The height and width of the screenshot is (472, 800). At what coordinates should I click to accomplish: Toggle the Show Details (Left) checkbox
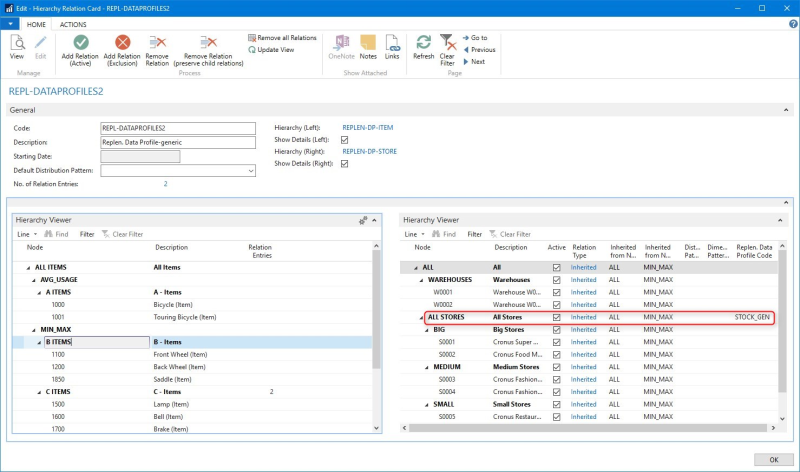tap(345, 140)
